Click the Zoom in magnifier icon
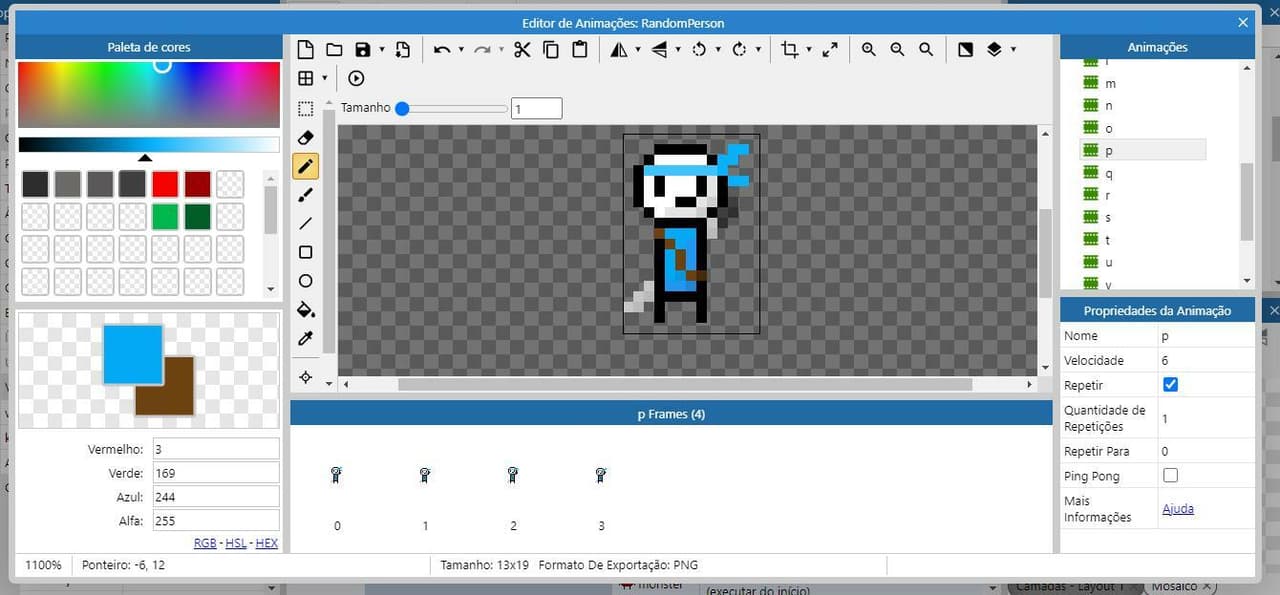This screenshot has height=595, width=1280. (x=868, y=49)
